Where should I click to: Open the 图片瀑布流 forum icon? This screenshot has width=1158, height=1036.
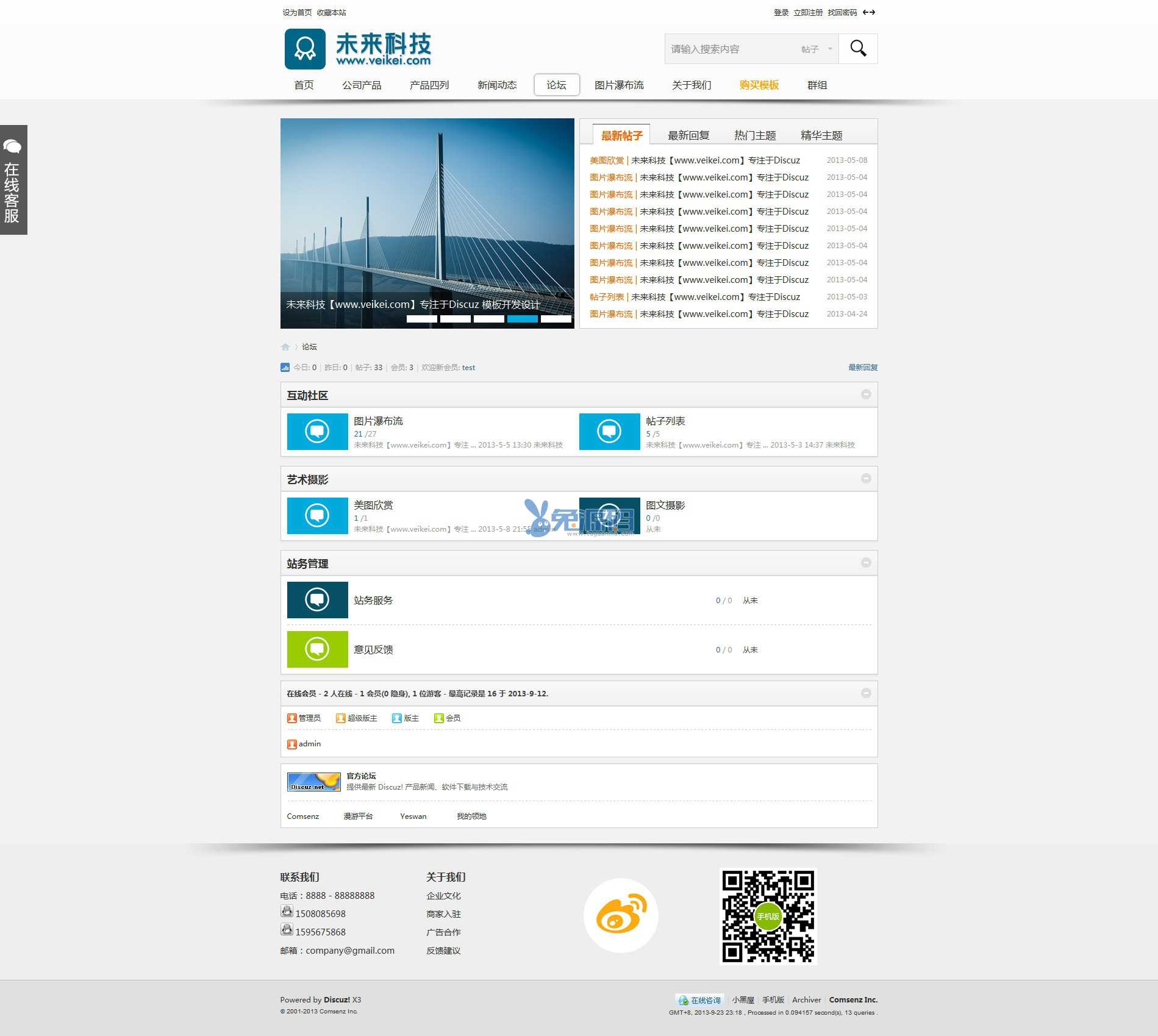click(x=317, y=432)
